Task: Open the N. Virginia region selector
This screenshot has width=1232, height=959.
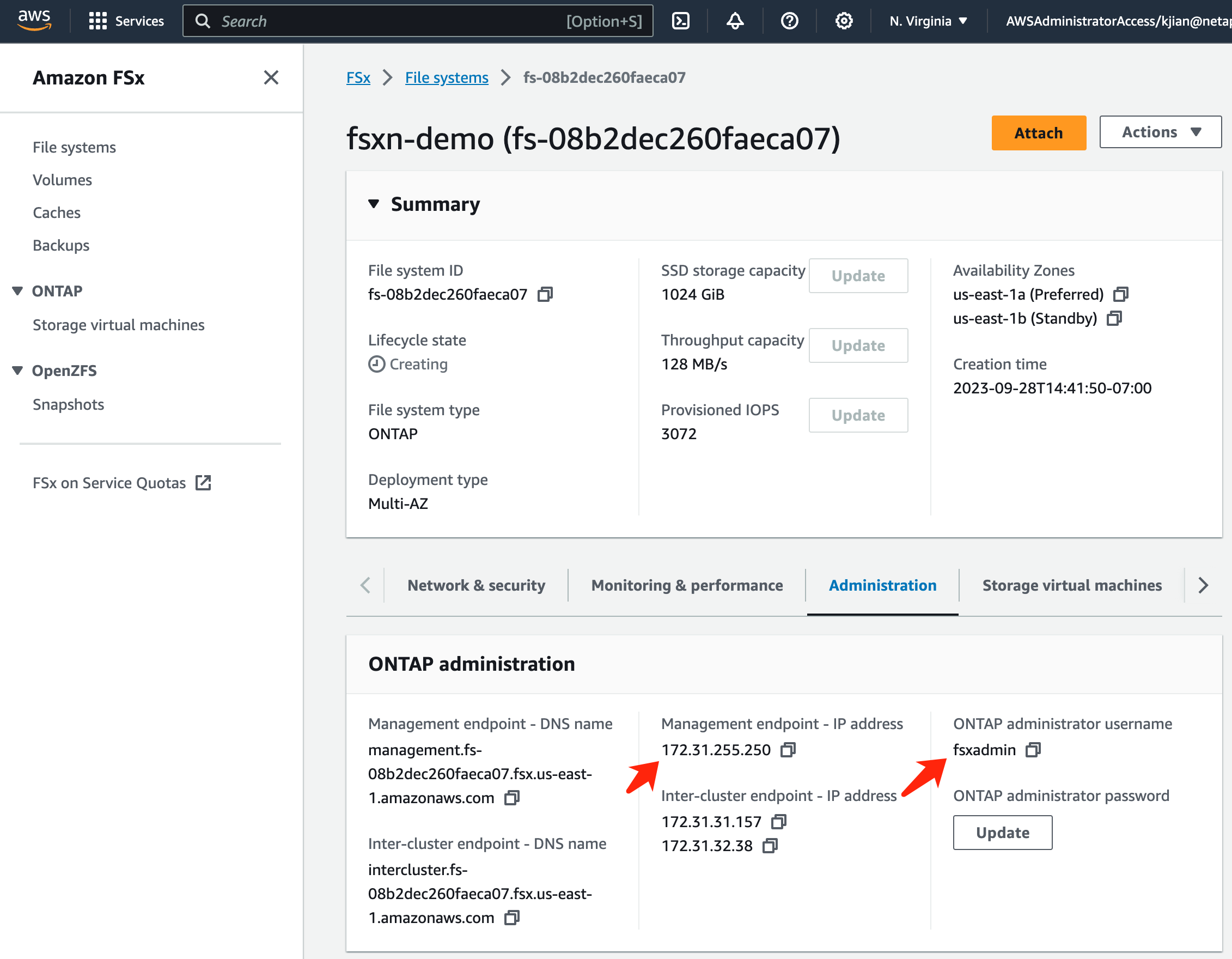Action: click(x=928, y=21)
